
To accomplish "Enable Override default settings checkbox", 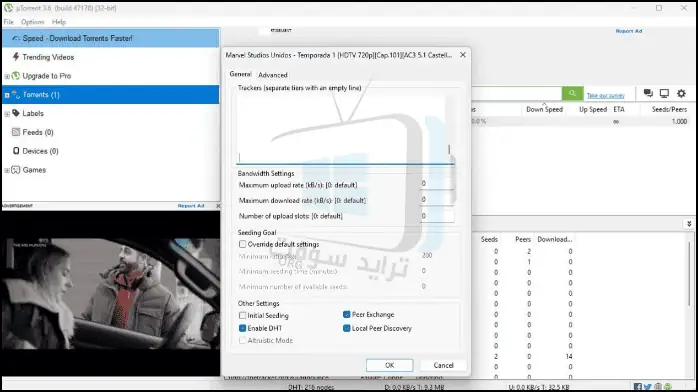I will pos(242,244).
